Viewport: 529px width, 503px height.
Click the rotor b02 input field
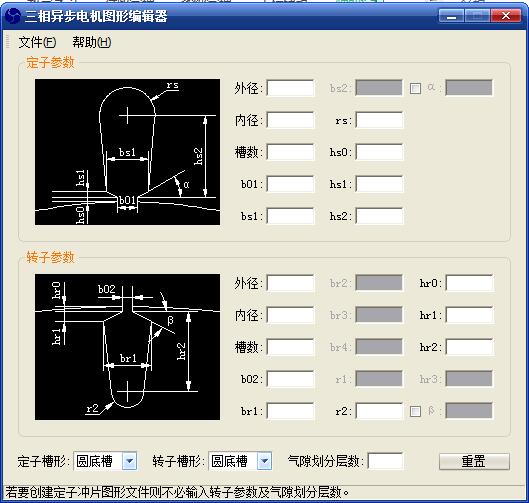click(290, 379)
